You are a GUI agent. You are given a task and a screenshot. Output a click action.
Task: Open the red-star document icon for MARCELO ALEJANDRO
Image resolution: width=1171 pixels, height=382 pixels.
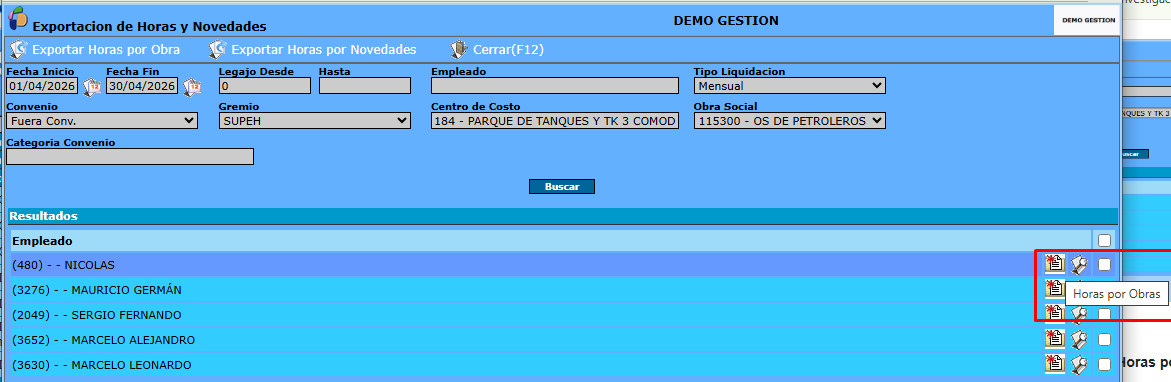tap(1054, 339)
